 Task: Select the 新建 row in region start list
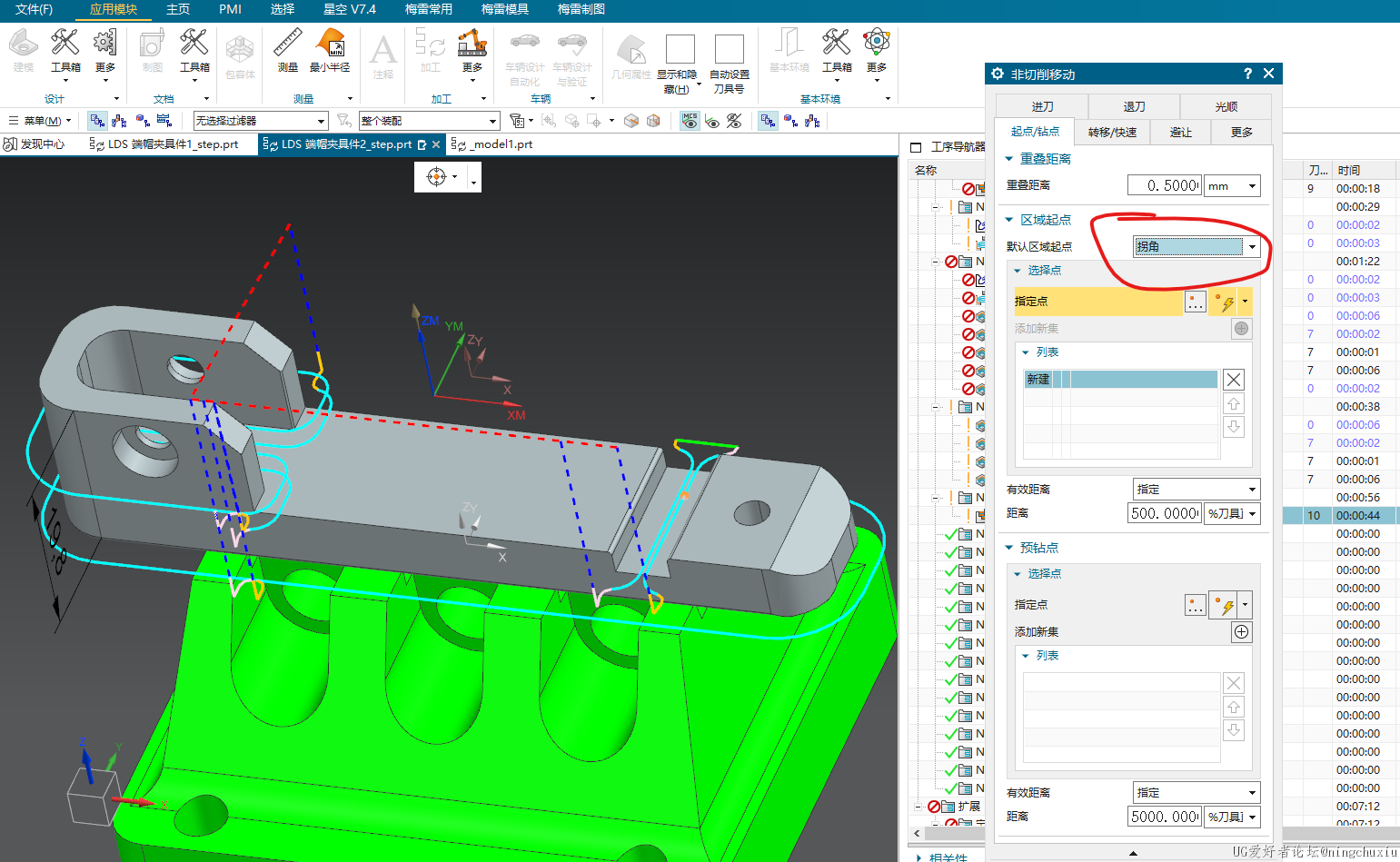1120,380
